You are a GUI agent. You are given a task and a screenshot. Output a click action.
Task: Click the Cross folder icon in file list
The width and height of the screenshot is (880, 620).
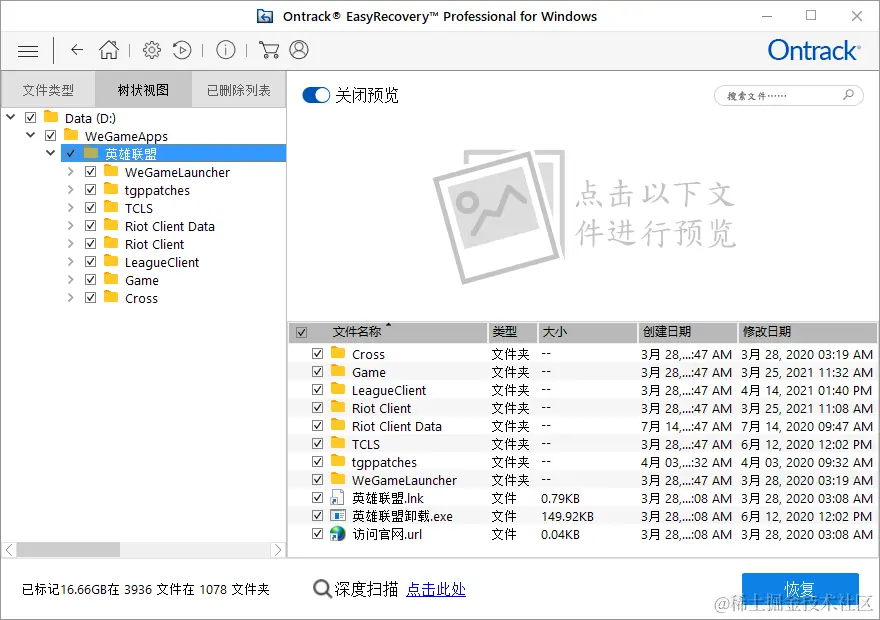338,353
